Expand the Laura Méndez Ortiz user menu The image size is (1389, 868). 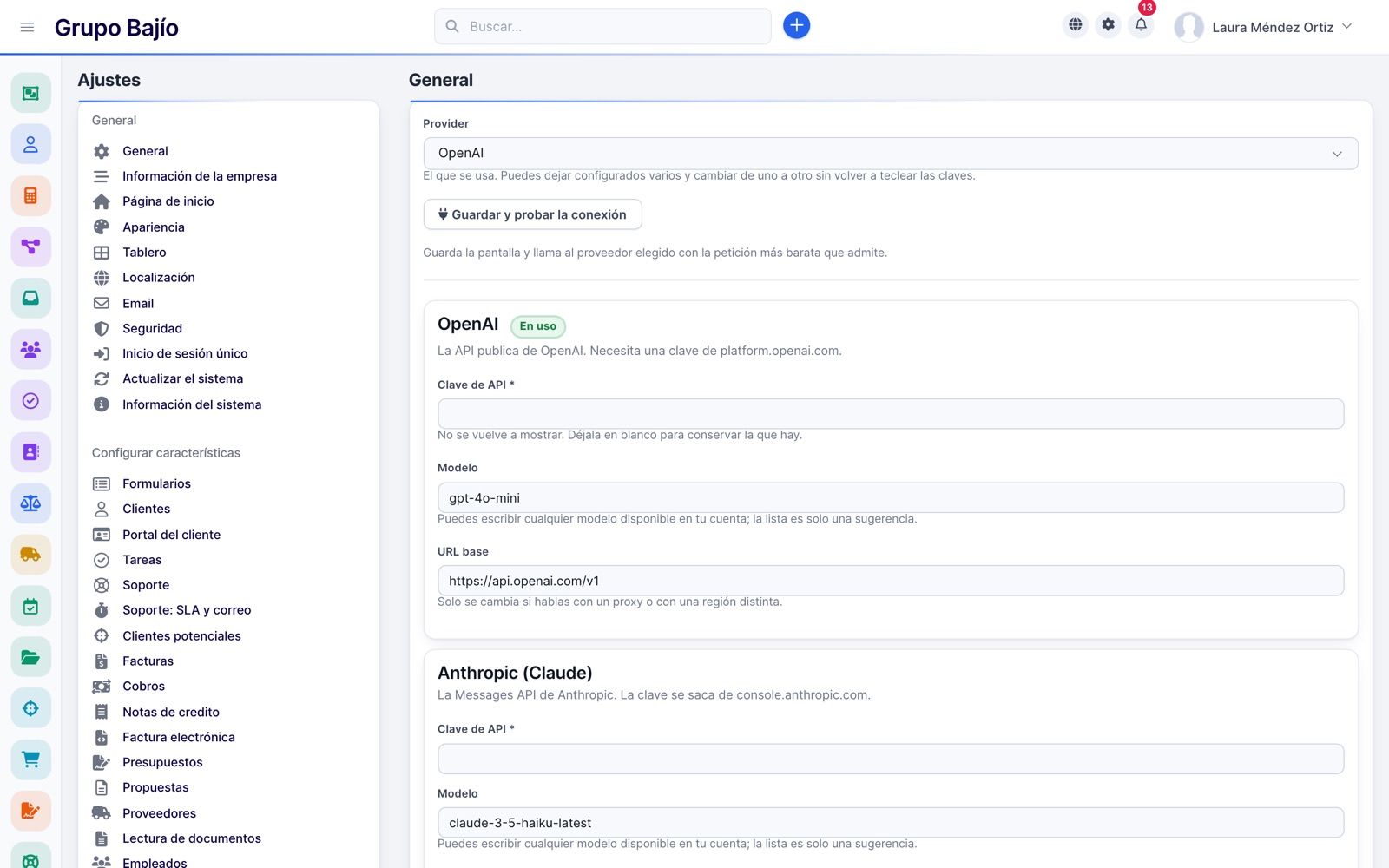(1264, 27)
